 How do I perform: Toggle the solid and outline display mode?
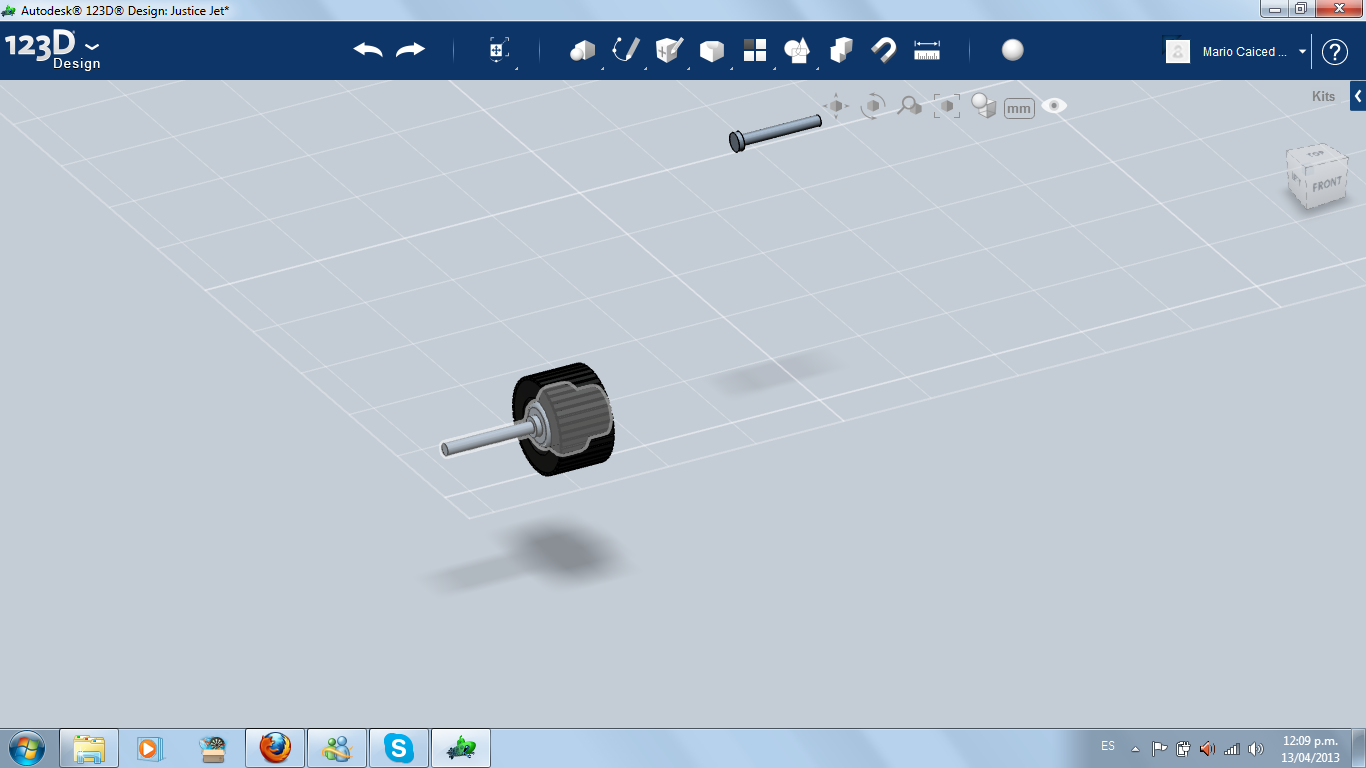coord(984,106)
